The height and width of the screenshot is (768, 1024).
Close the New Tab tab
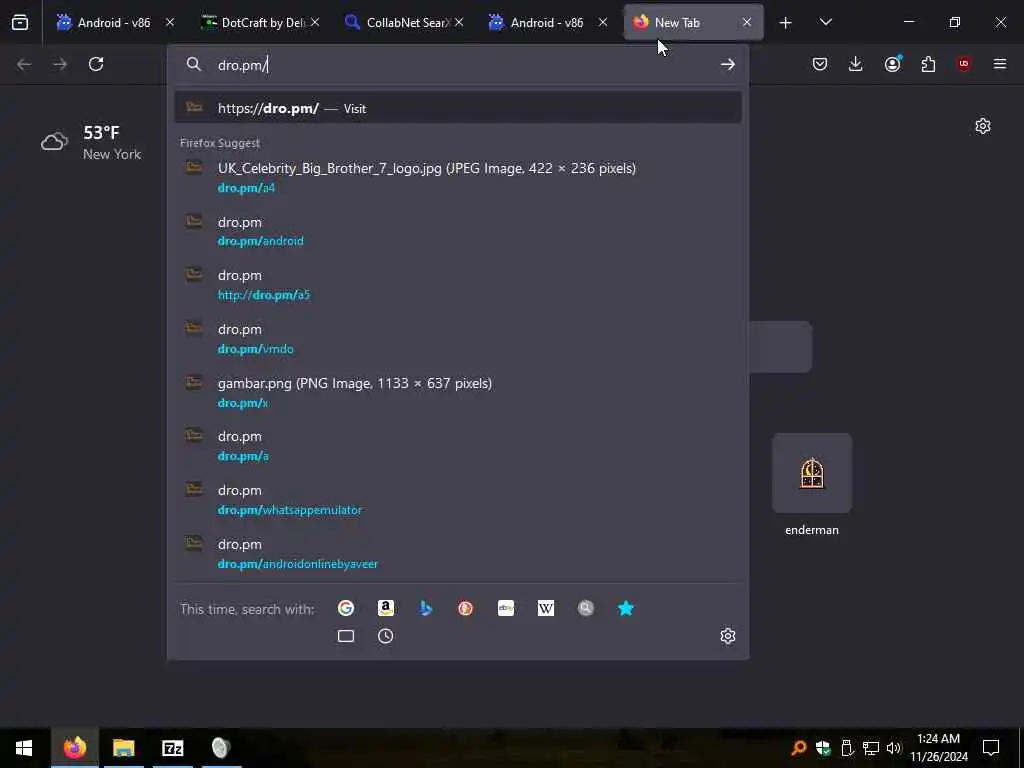click(746, 23)
